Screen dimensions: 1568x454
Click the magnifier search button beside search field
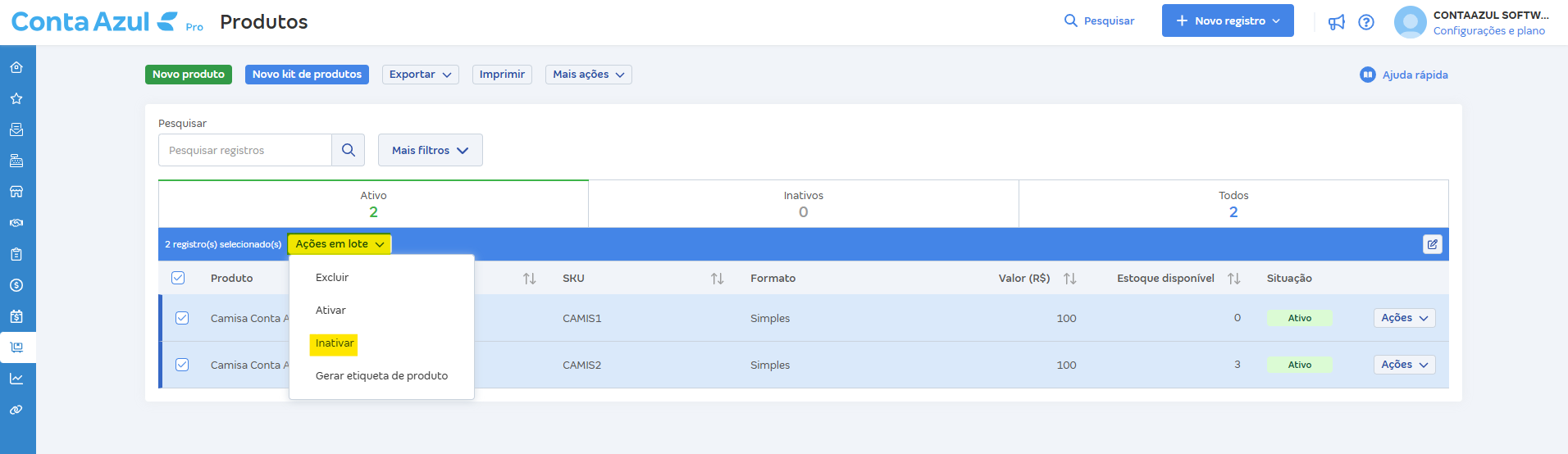coord(349,150)
